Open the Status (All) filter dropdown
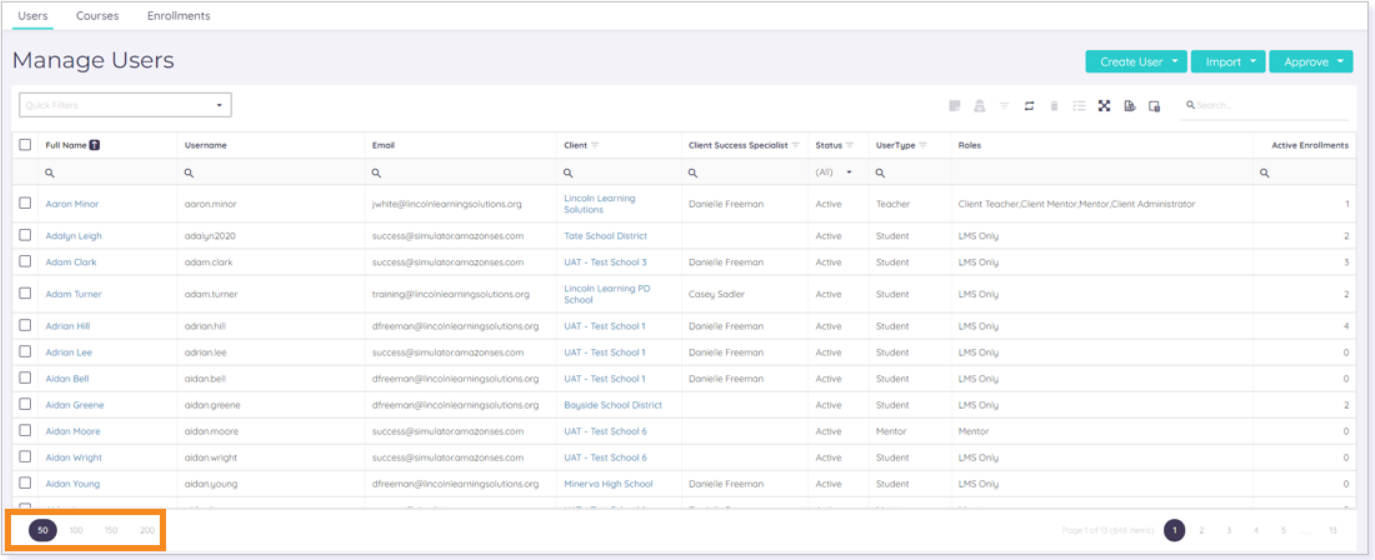Image resolution: width=1375 pixels, height=560 pixels. point(834,173)
